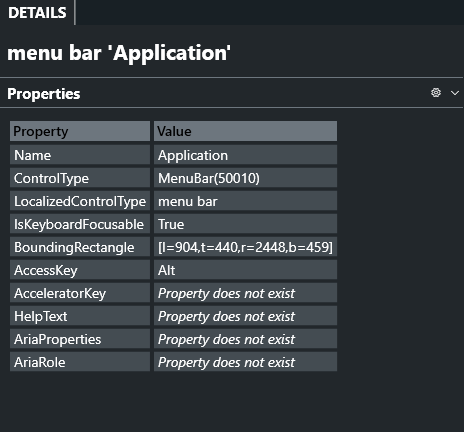Screen dimensions: 464x432
Task: Select the 'Alt' value cell
Action: (245, 270)
